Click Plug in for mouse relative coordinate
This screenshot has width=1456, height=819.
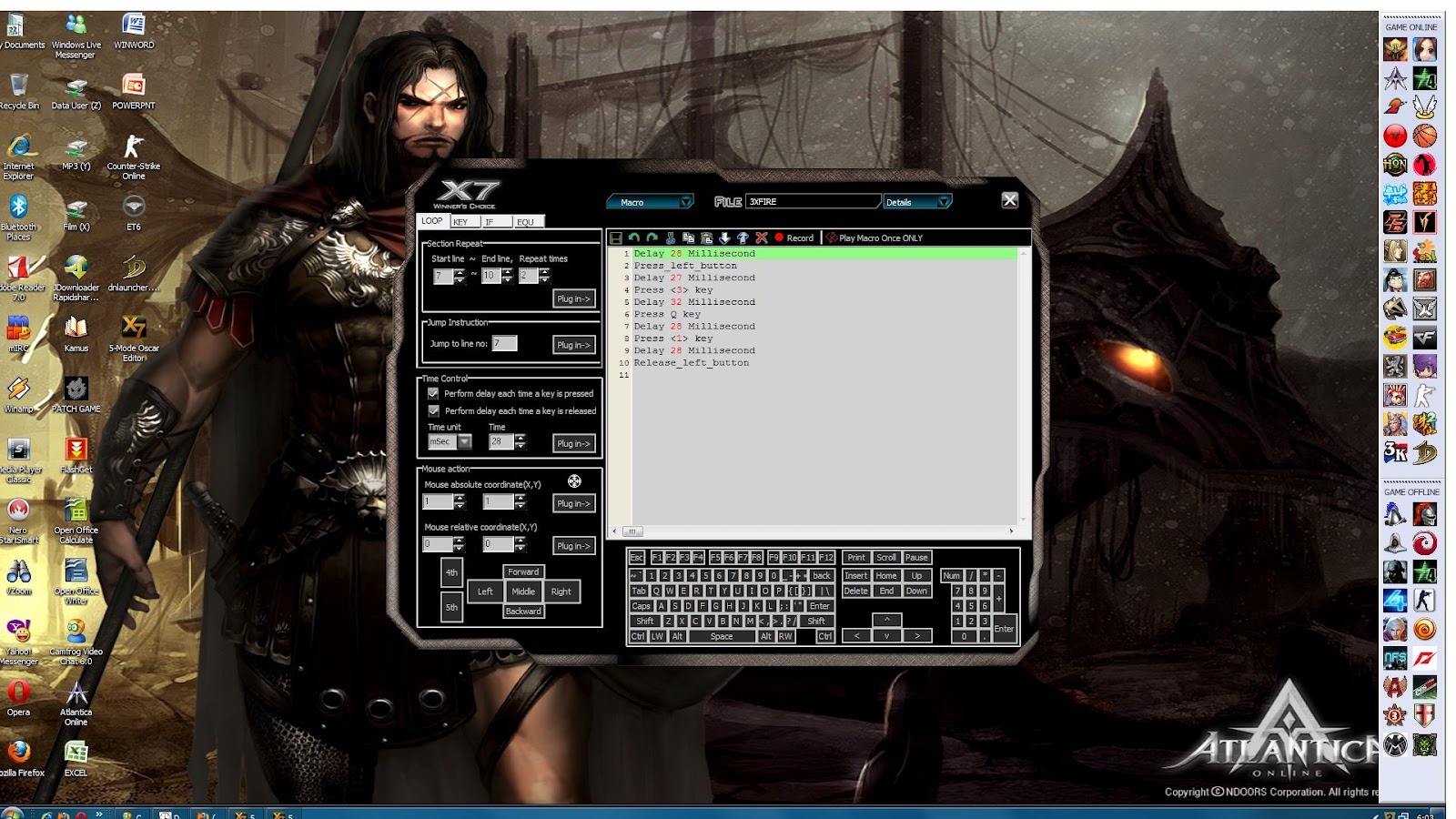tap(574, 546)
